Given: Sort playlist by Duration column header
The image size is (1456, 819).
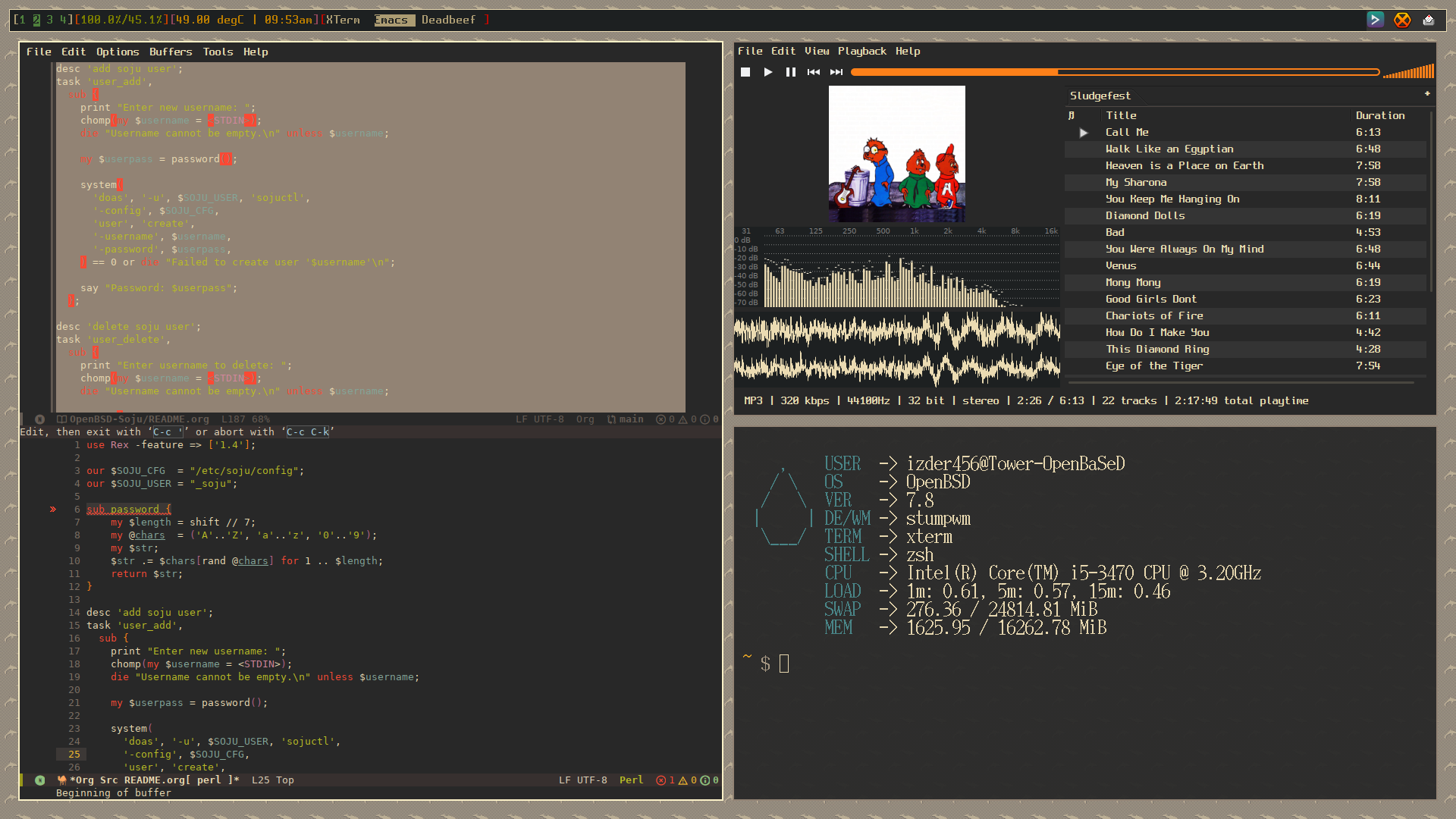Looking at the screenshot, I should click(x=1379, y=115).
